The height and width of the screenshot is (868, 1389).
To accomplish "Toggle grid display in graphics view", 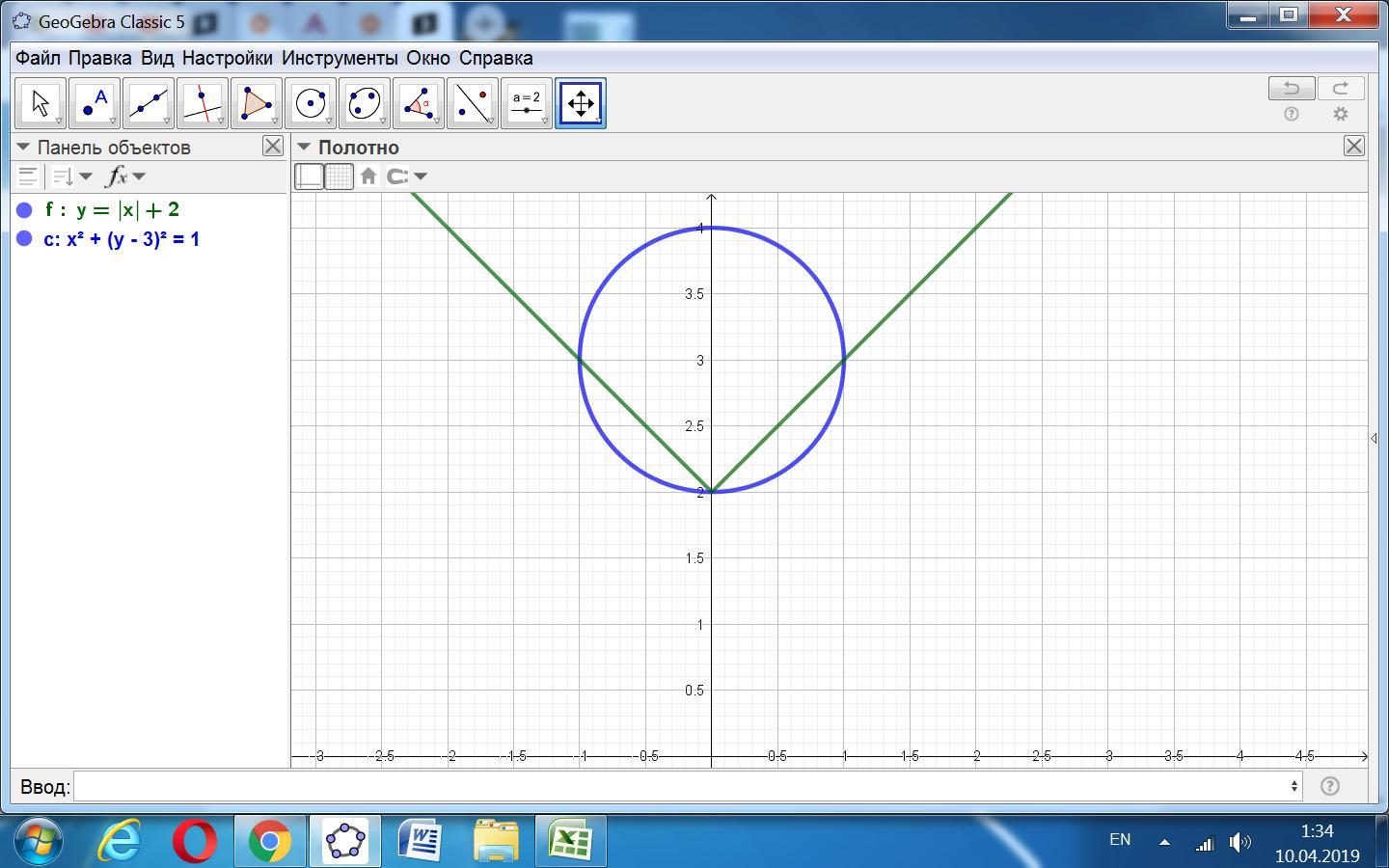I will [339, 176].
